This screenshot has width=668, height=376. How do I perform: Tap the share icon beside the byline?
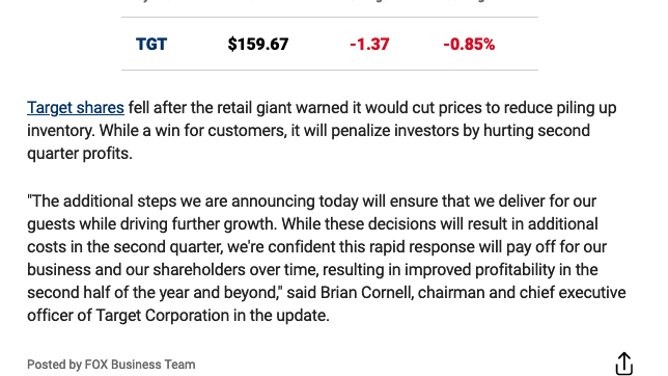(624, 363)
